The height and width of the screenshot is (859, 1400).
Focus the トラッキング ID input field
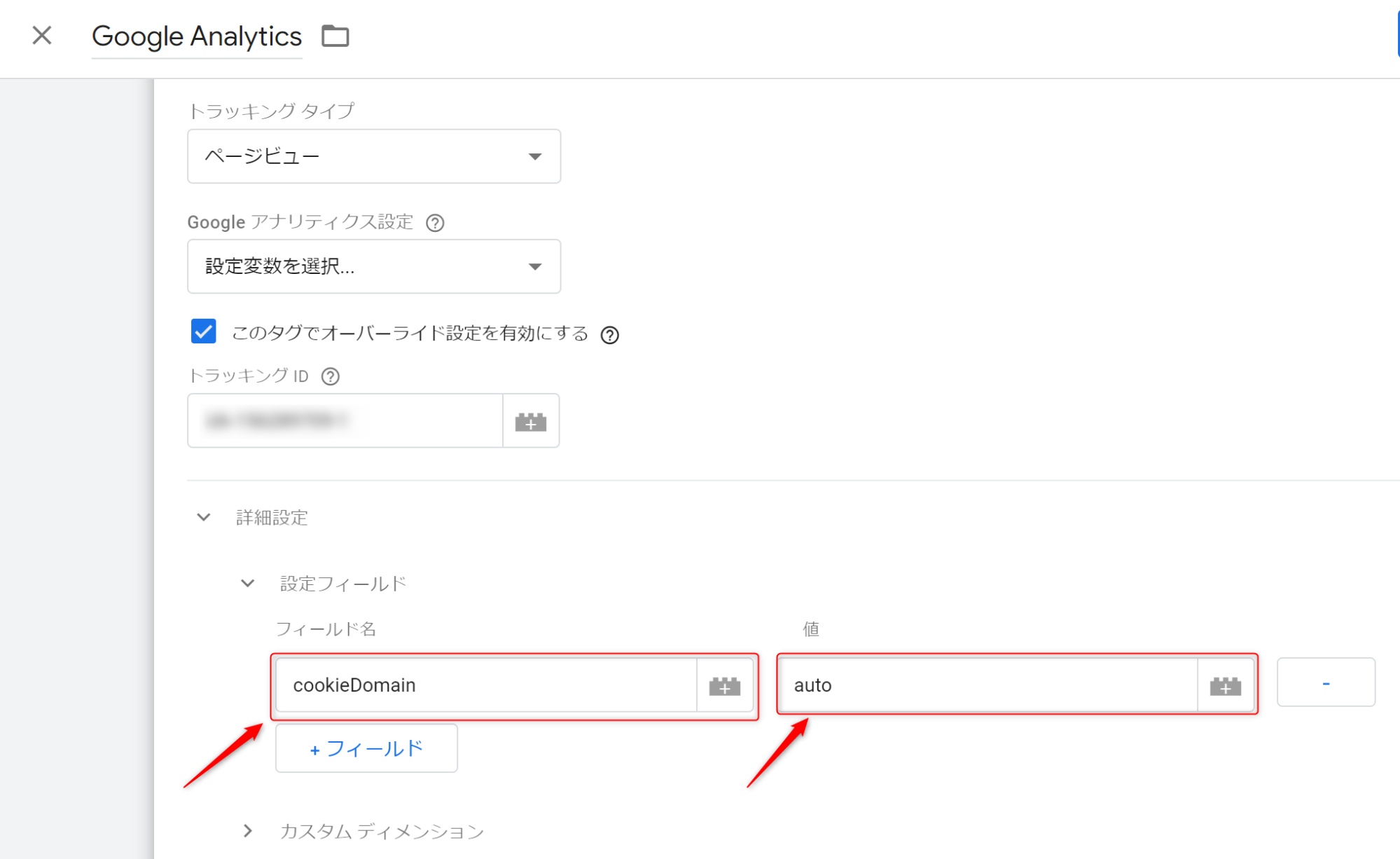coord(345,420)
